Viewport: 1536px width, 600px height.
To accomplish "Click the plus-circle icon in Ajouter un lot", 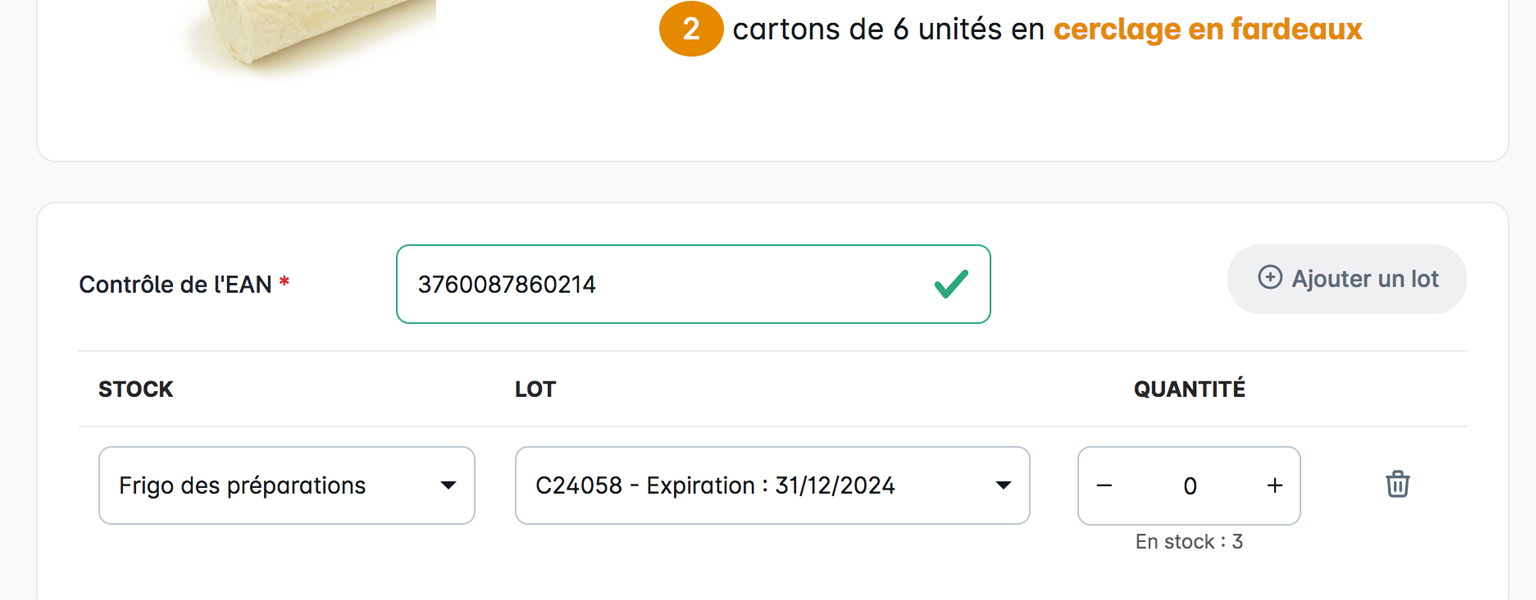I will [1270, 278].
